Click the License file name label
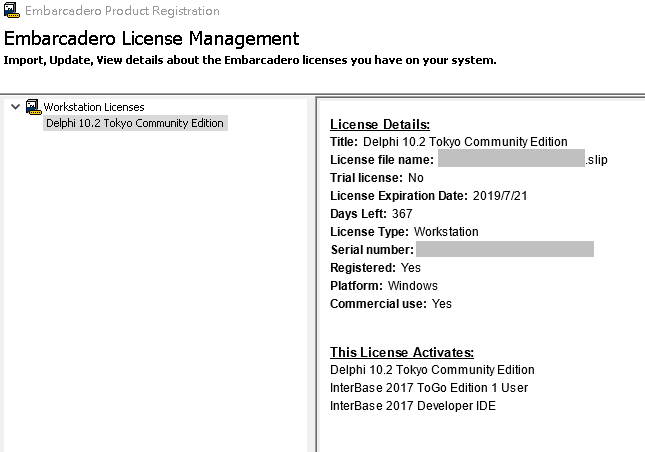Image resolution: width=645 pixels, height=452 pixels. [382, 160]
